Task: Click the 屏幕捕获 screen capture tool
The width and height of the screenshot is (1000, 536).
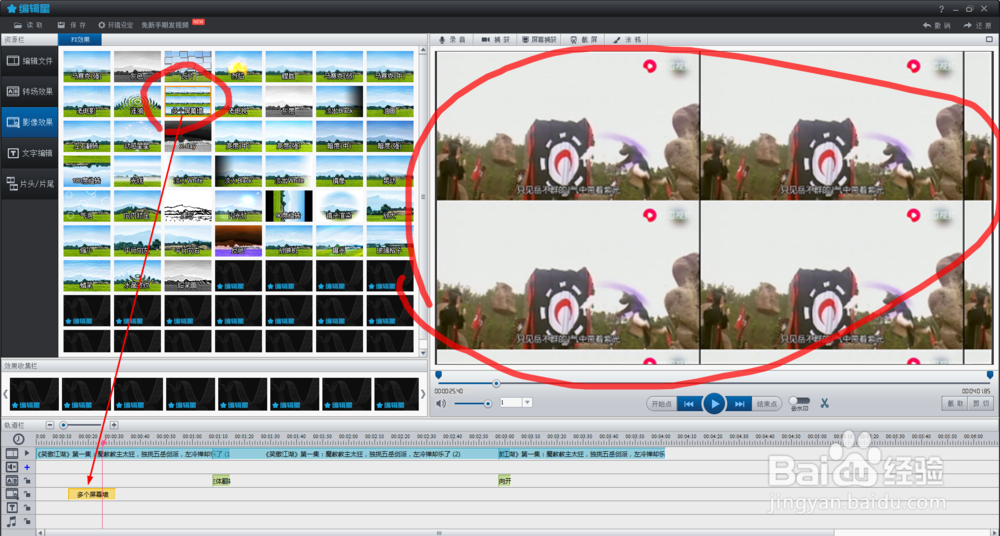Action: point(539,40)
